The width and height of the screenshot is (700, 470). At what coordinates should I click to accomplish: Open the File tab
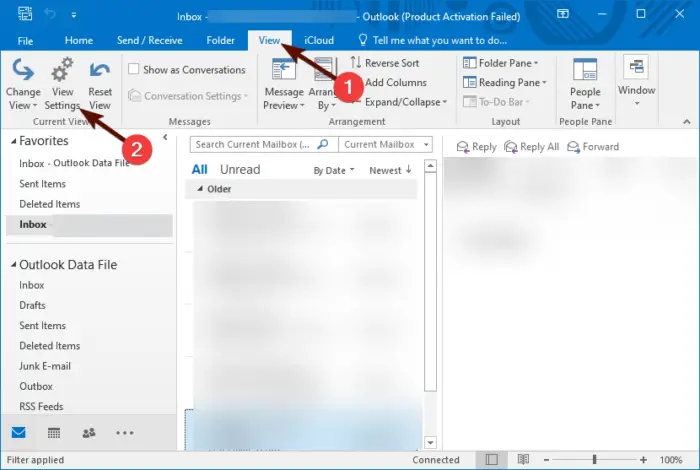[25, 41]
